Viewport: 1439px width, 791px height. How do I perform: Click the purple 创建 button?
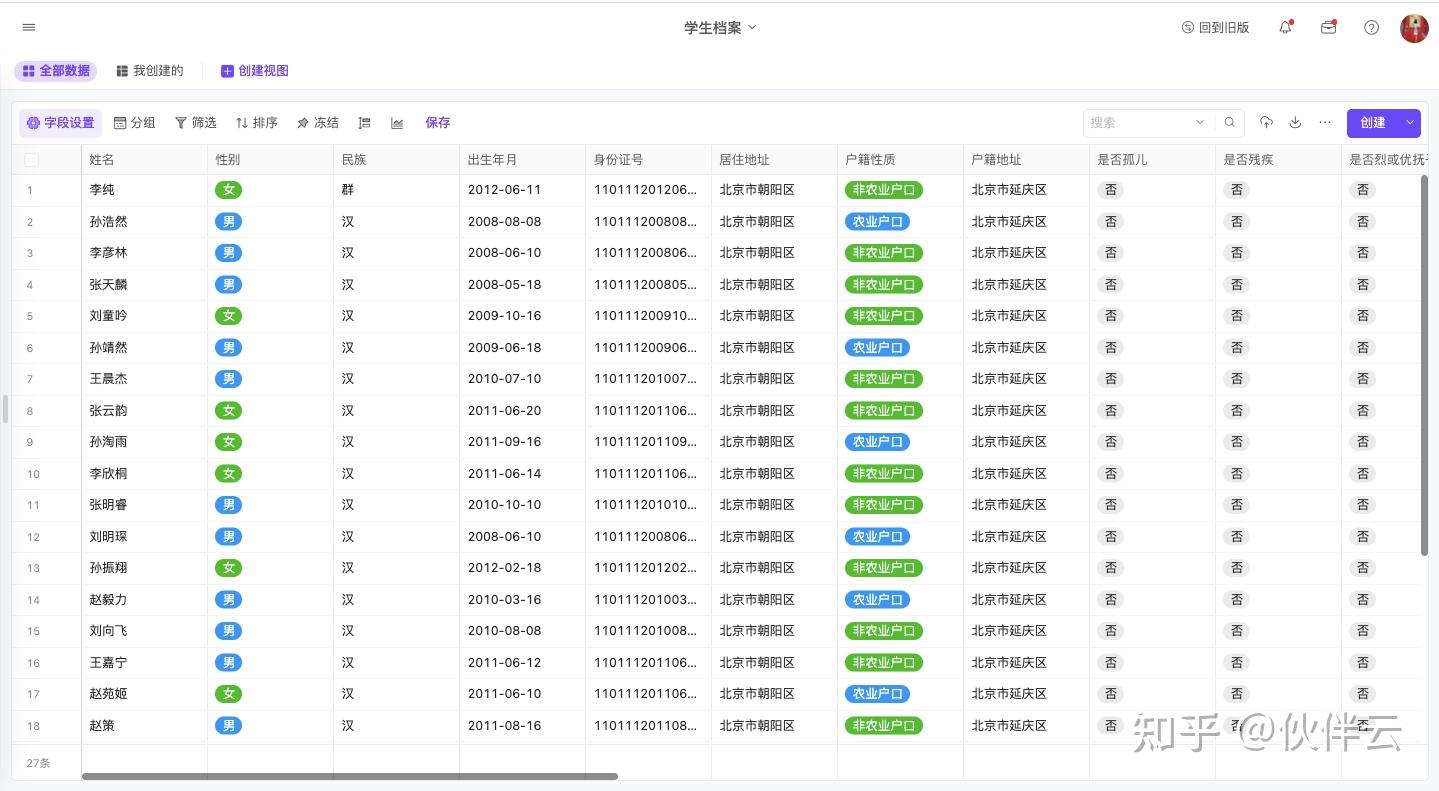click(1373, 123)
